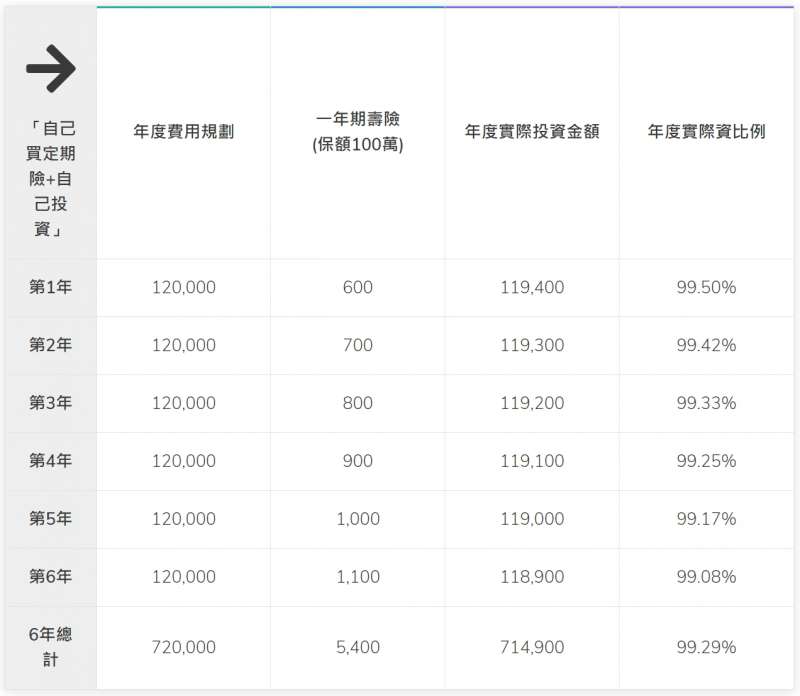Click the 第2年 row label
The height and width of the screenshot is (696, 800).
click(x=51, y=345)
